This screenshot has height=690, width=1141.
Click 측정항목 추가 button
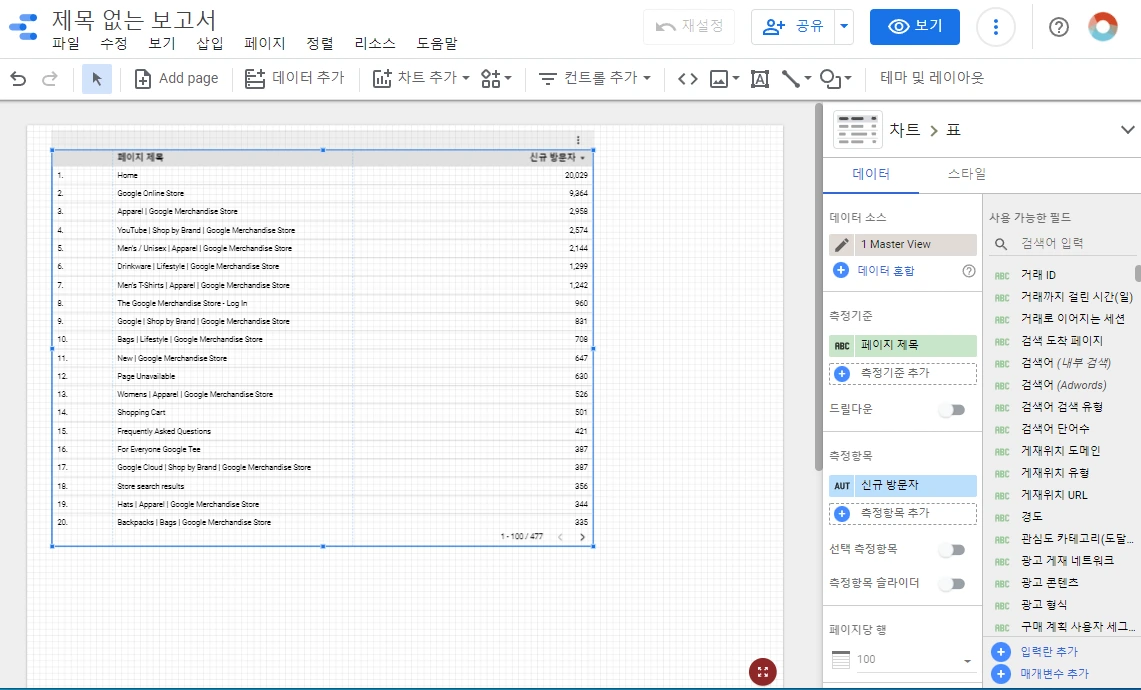pyautogui.click(x=903, y=513)
